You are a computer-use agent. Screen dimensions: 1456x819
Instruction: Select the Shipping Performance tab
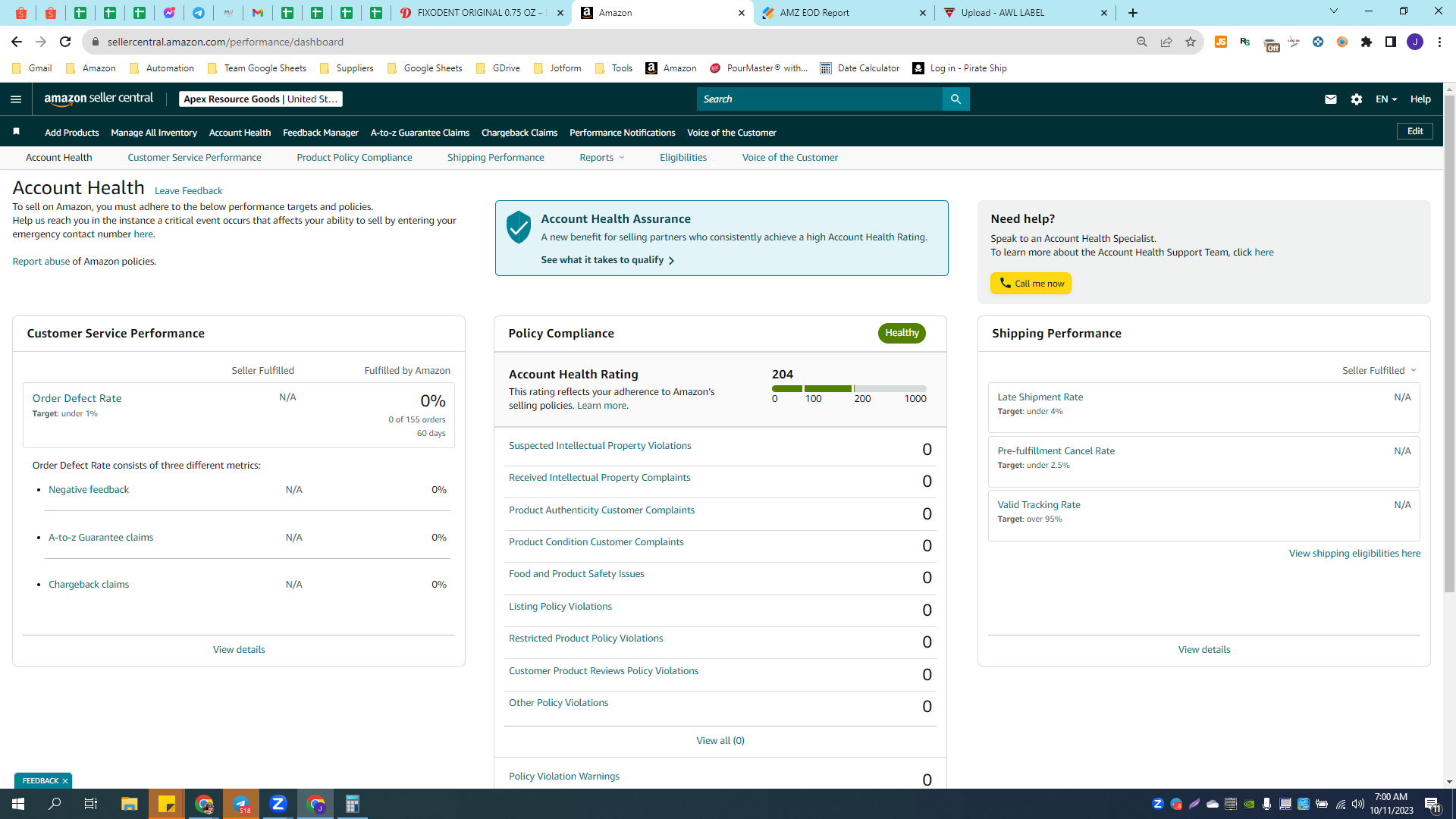click(x=495, y=158)
